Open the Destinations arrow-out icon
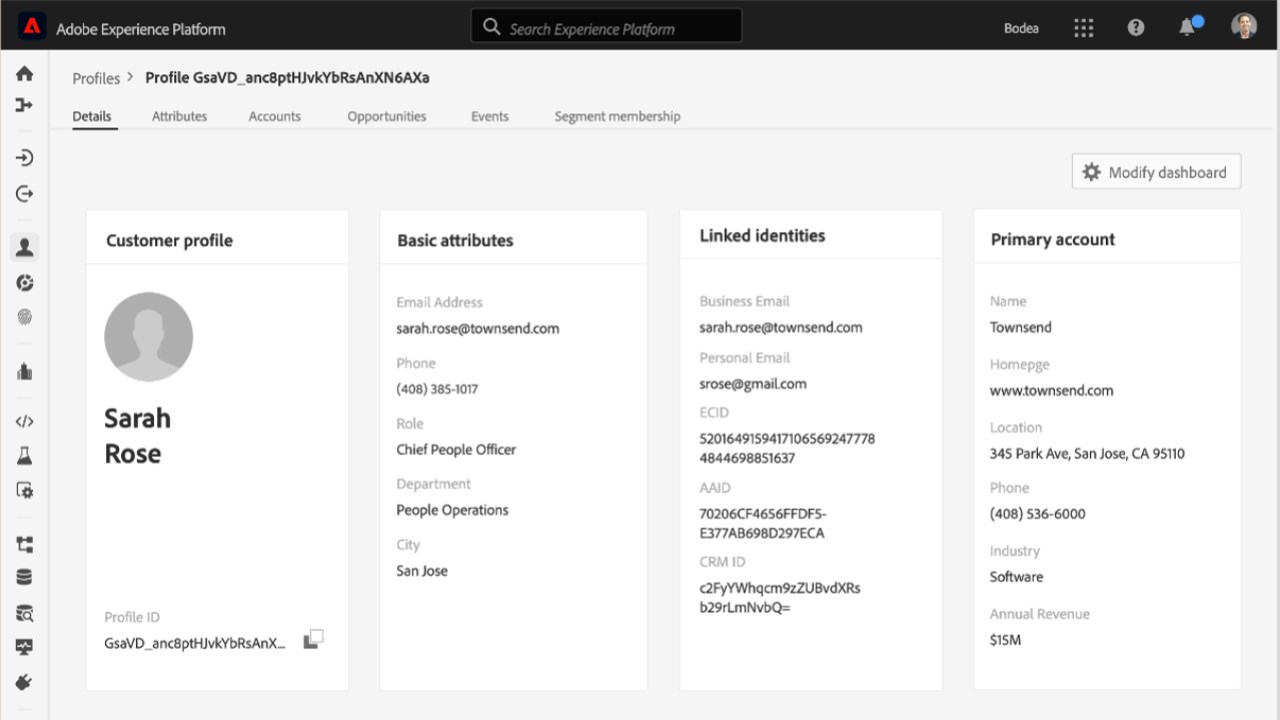The height and width of the screenshot is (720, 1280). tap(25, 193)
